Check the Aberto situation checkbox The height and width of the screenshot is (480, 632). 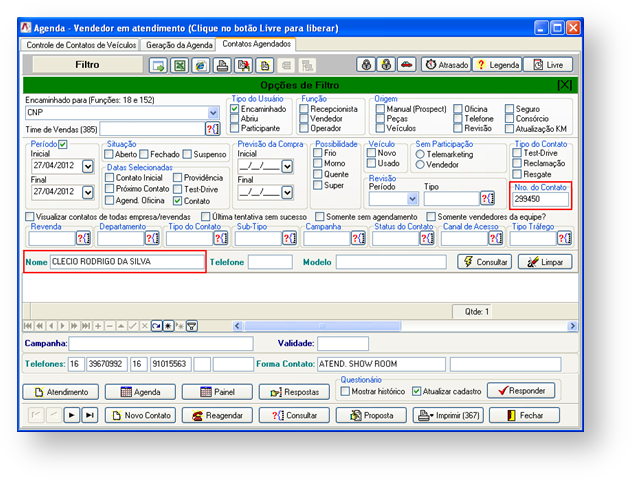point(108,154)
